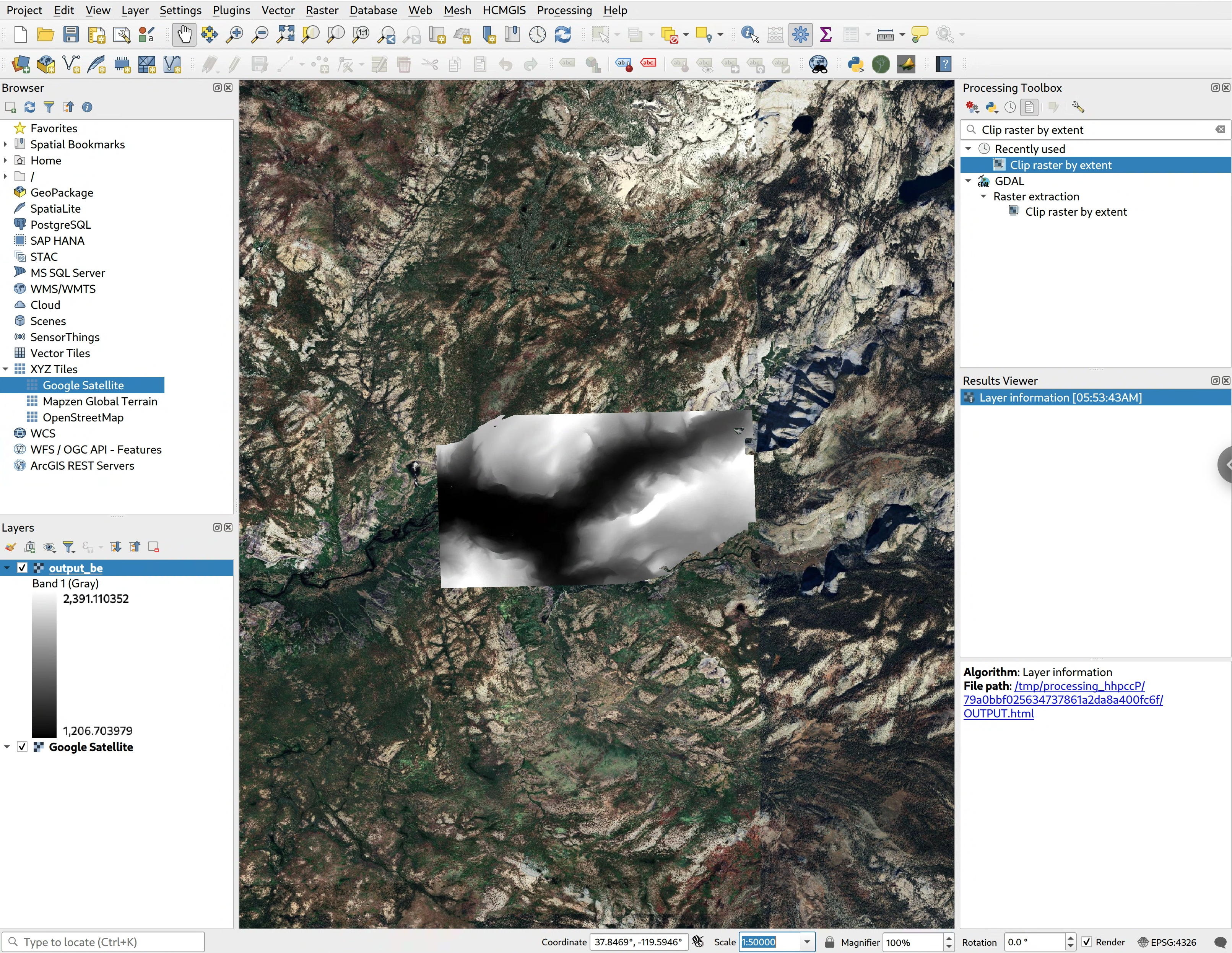Click the EPSG:4326 CRS button
Image resolution: width=1232 pixels, height=953 pixels.
click(x=1167, y=942)
